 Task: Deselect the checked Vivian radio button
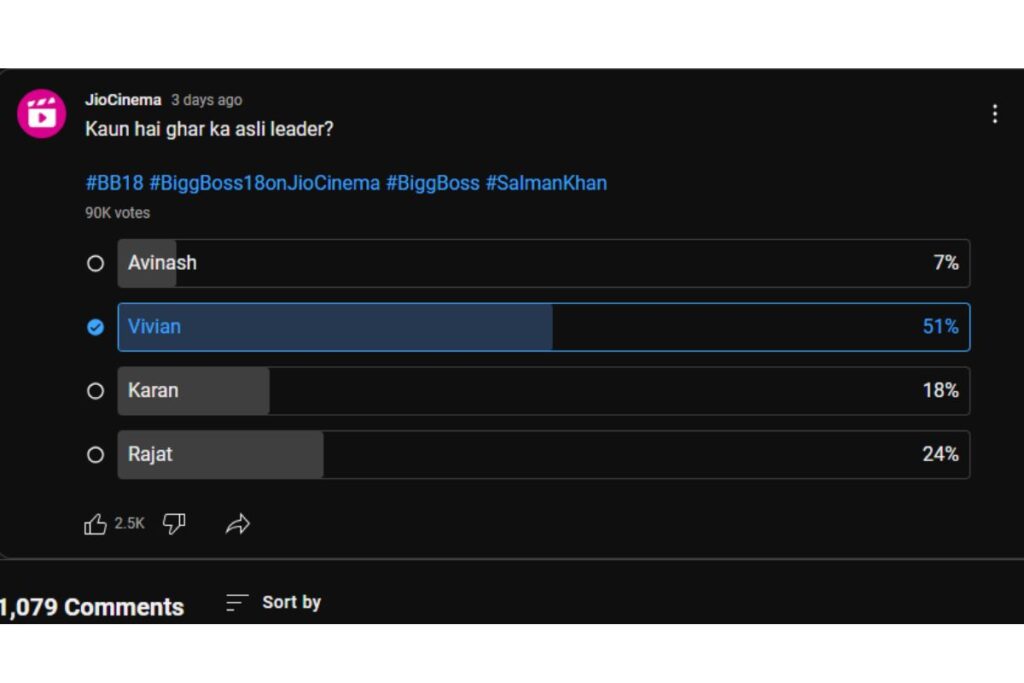pos(95,327)
